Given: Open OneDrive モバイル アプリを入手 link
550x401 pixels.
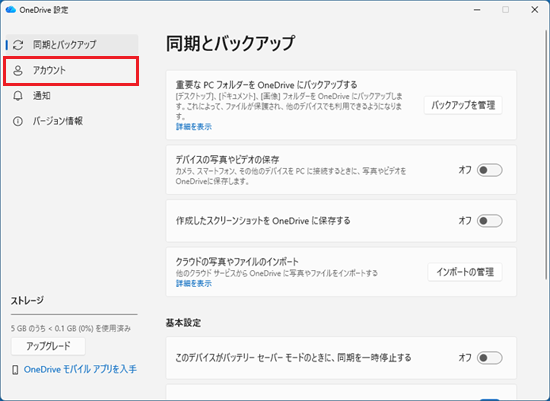Looking at the screenshot, I should [80, 369].
